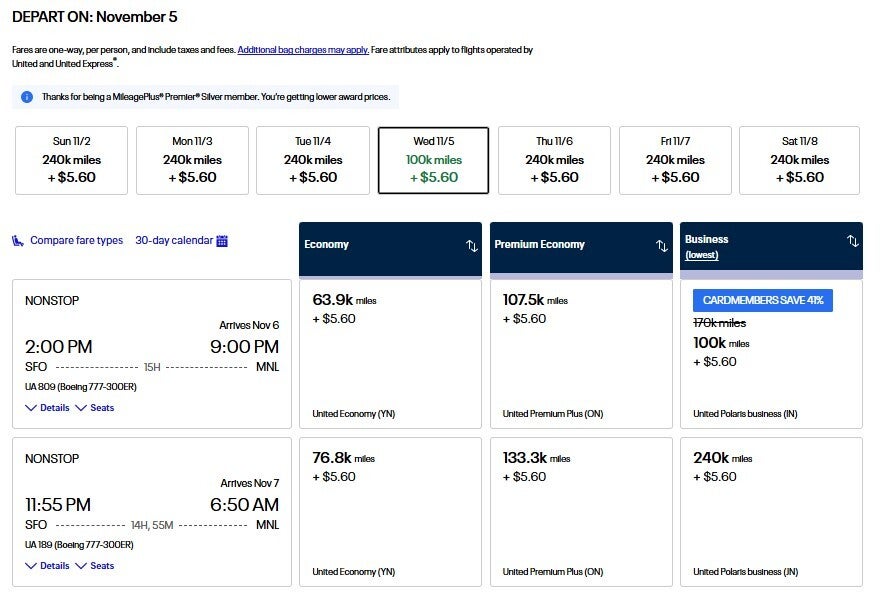
Task: Click the Economy column header
Action: 391,249
